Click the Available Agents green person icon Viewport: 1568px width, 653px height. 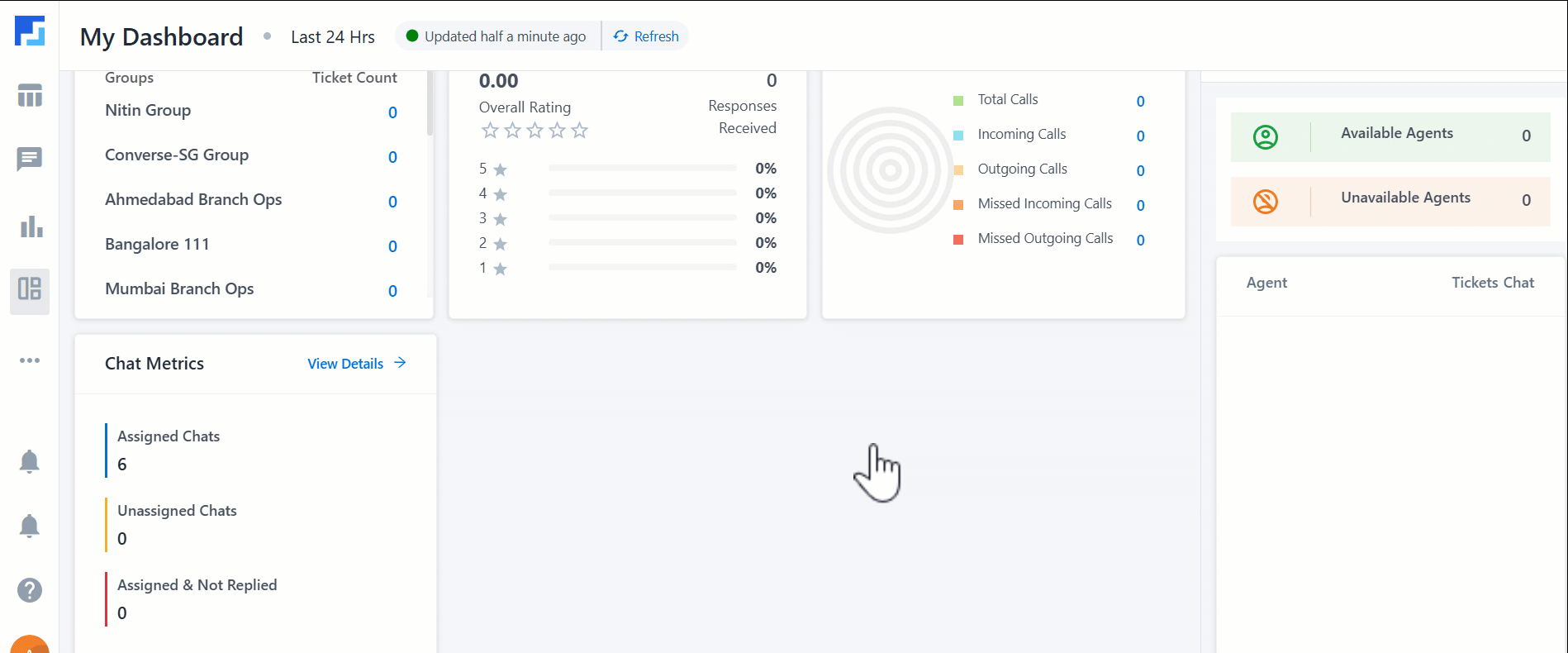coord(1266,136)
